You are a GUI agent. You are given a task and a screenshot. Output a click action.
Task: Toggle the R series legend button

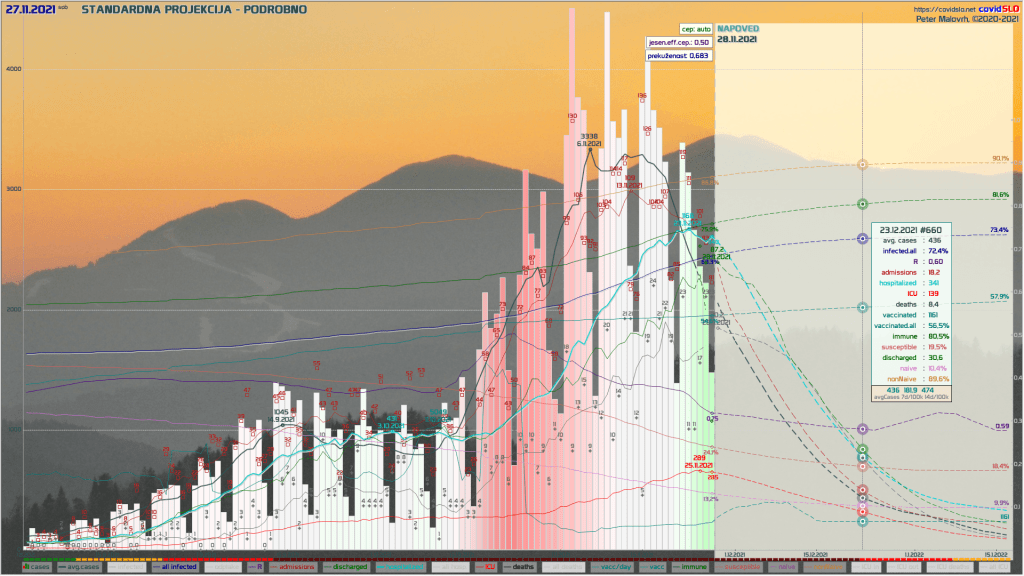[x=258, y=567]
